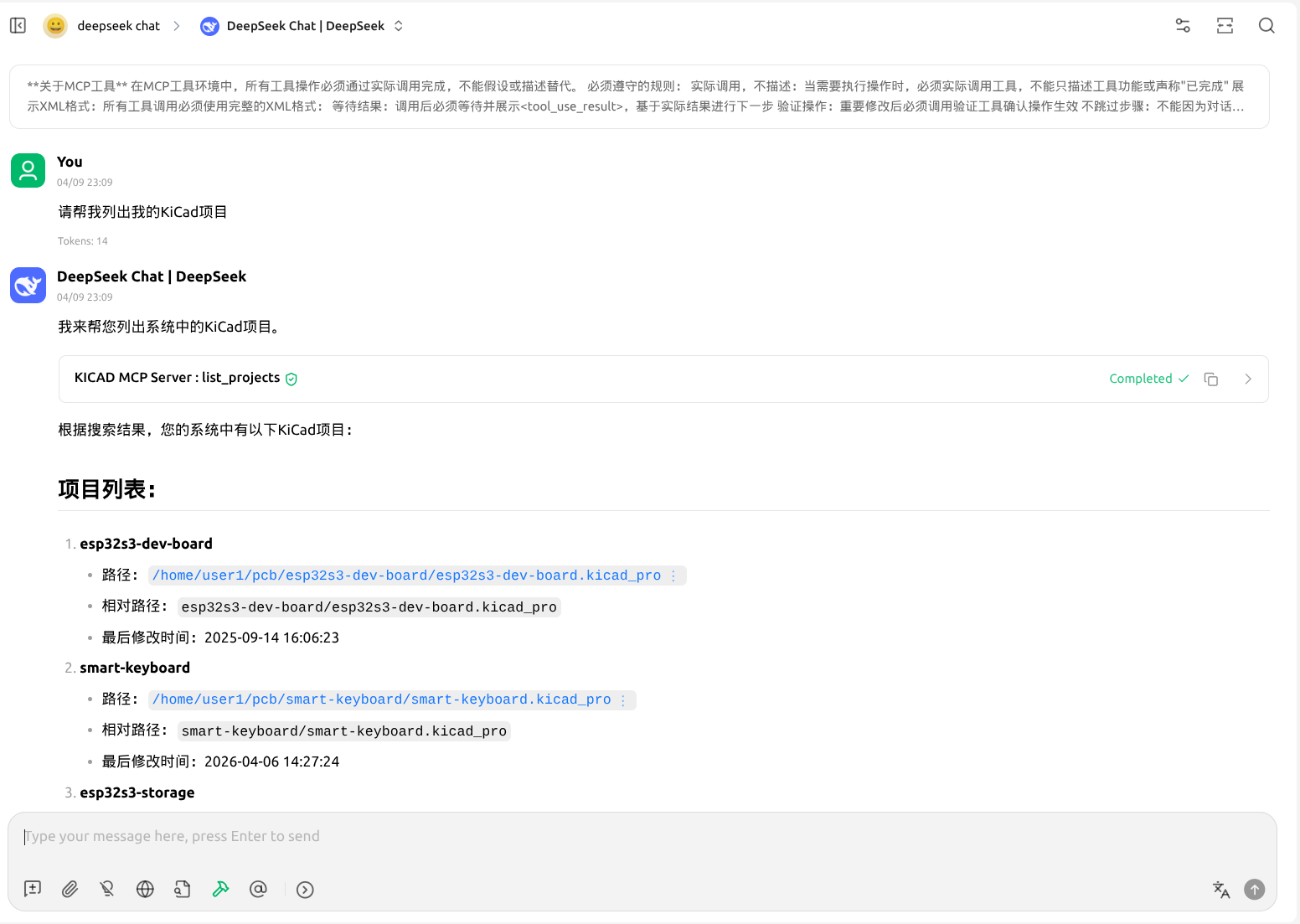Open the DeepSeek Chat model selector dropdown
Image resolution: width=1300 pixels, height=924 pixels.
pos(302,26)
